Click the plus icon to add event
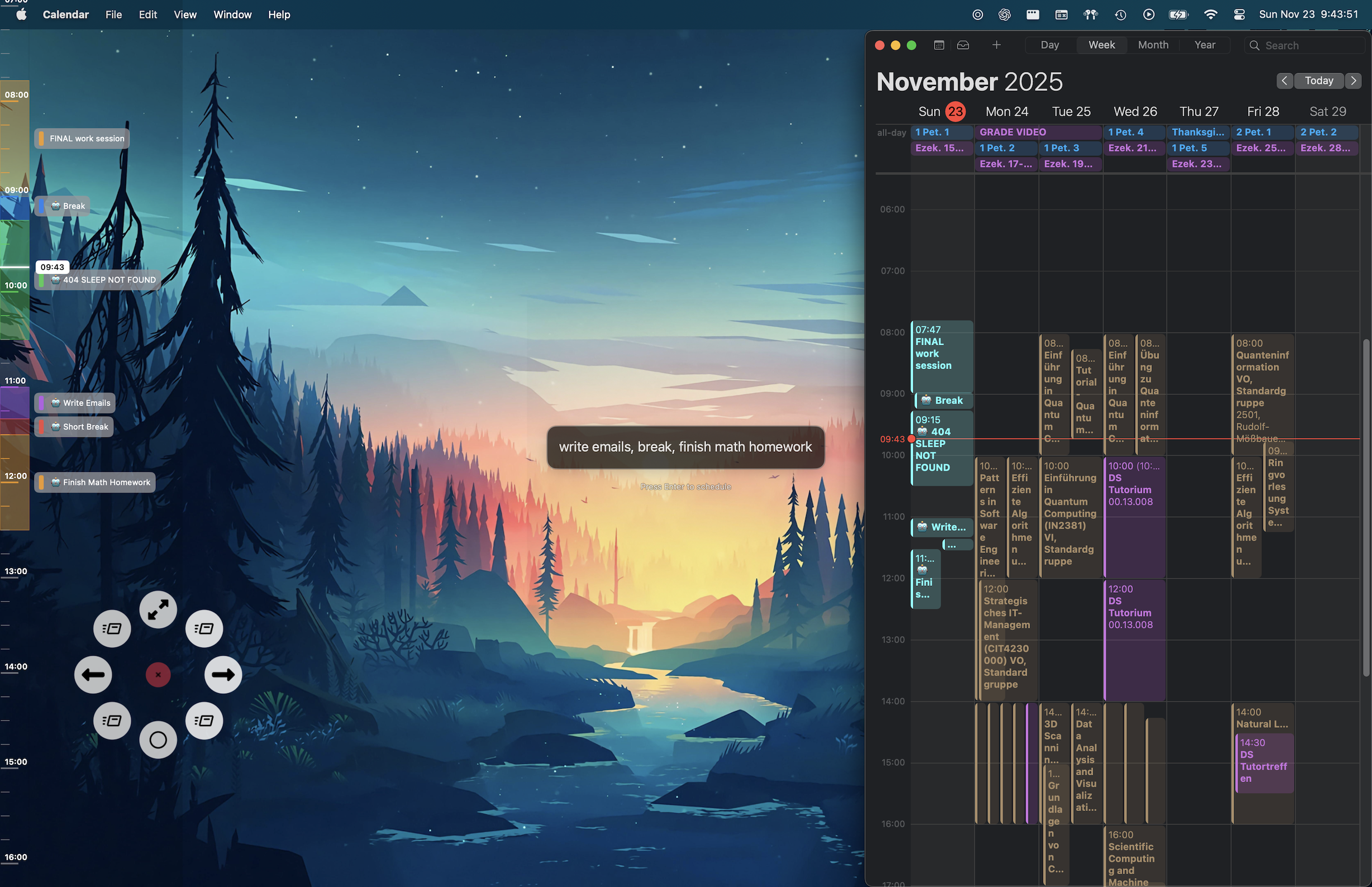This screenshot has height=887, width=1372. pyautogui.click(x=997, y=45)
